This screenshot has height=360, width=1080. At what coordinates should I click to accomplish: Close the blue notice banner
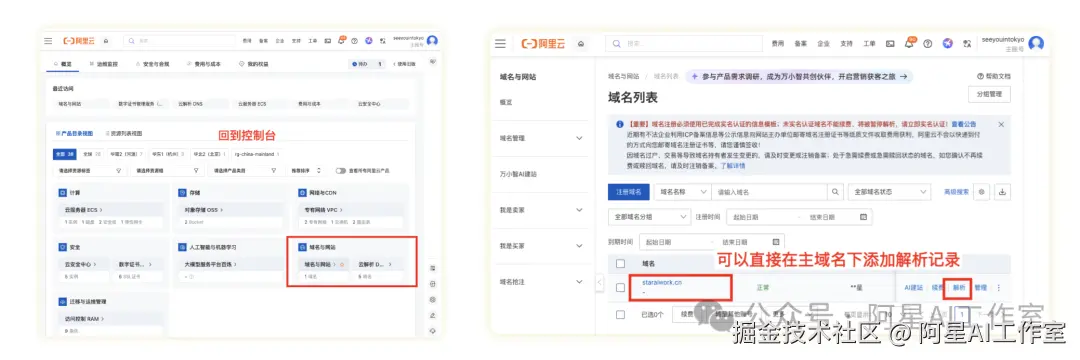(1001, 125)
